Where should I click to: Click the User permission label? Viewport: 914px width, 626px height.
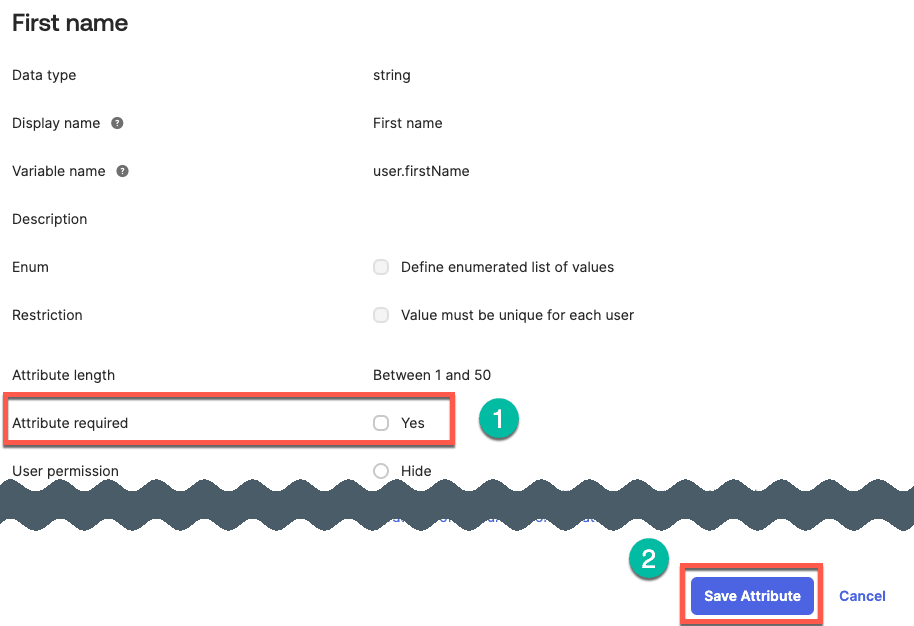pyautogui.click(x=65, y=471)
